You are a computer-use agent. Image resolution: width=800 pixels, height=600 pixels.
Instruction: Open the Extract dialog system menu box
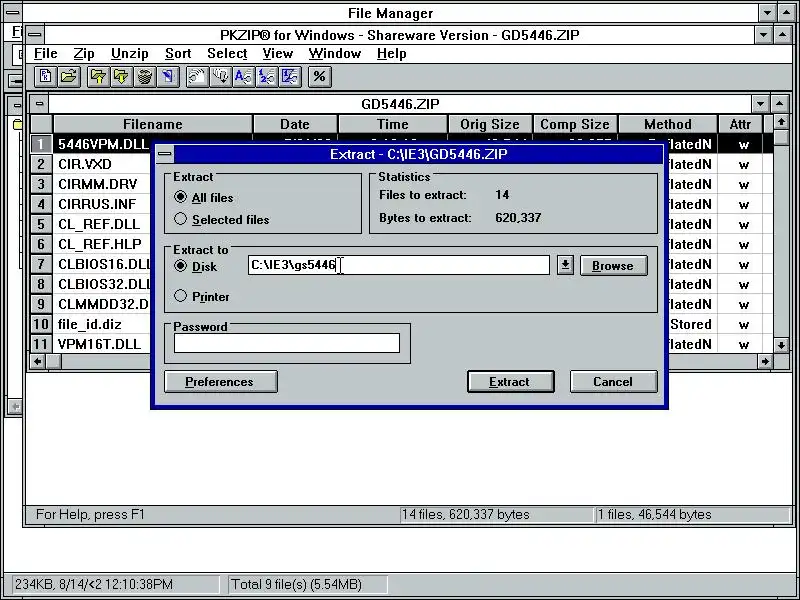[165, 154]
